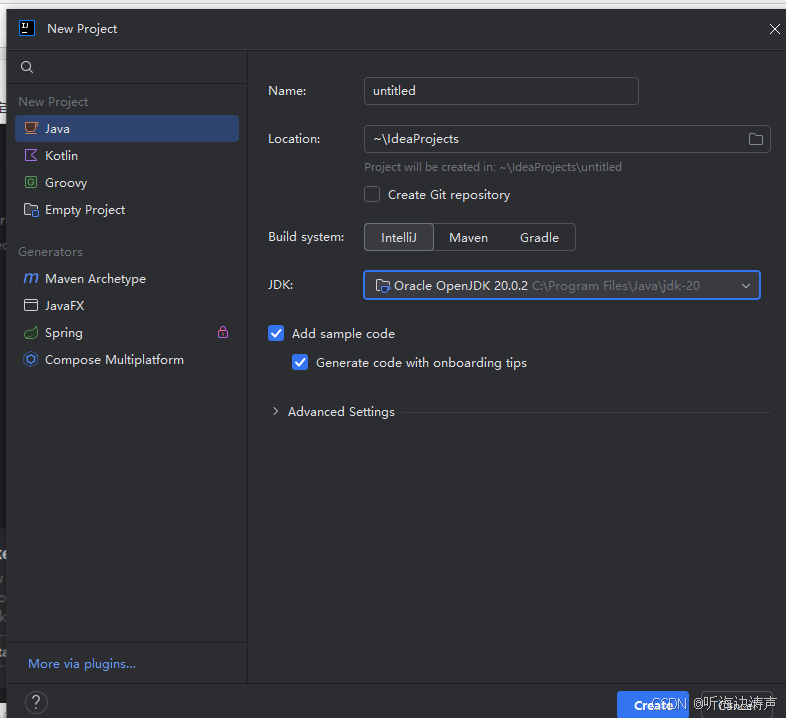Click the Empty Project folder icon
This screenshot has height=718, width=786.
pyautogui.click(x=31, y=210)
